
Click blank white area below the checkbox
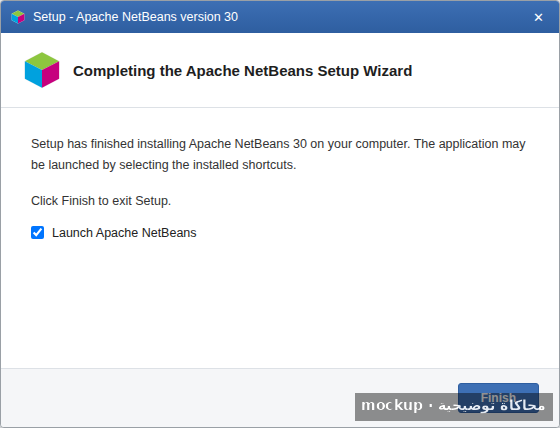279,304
